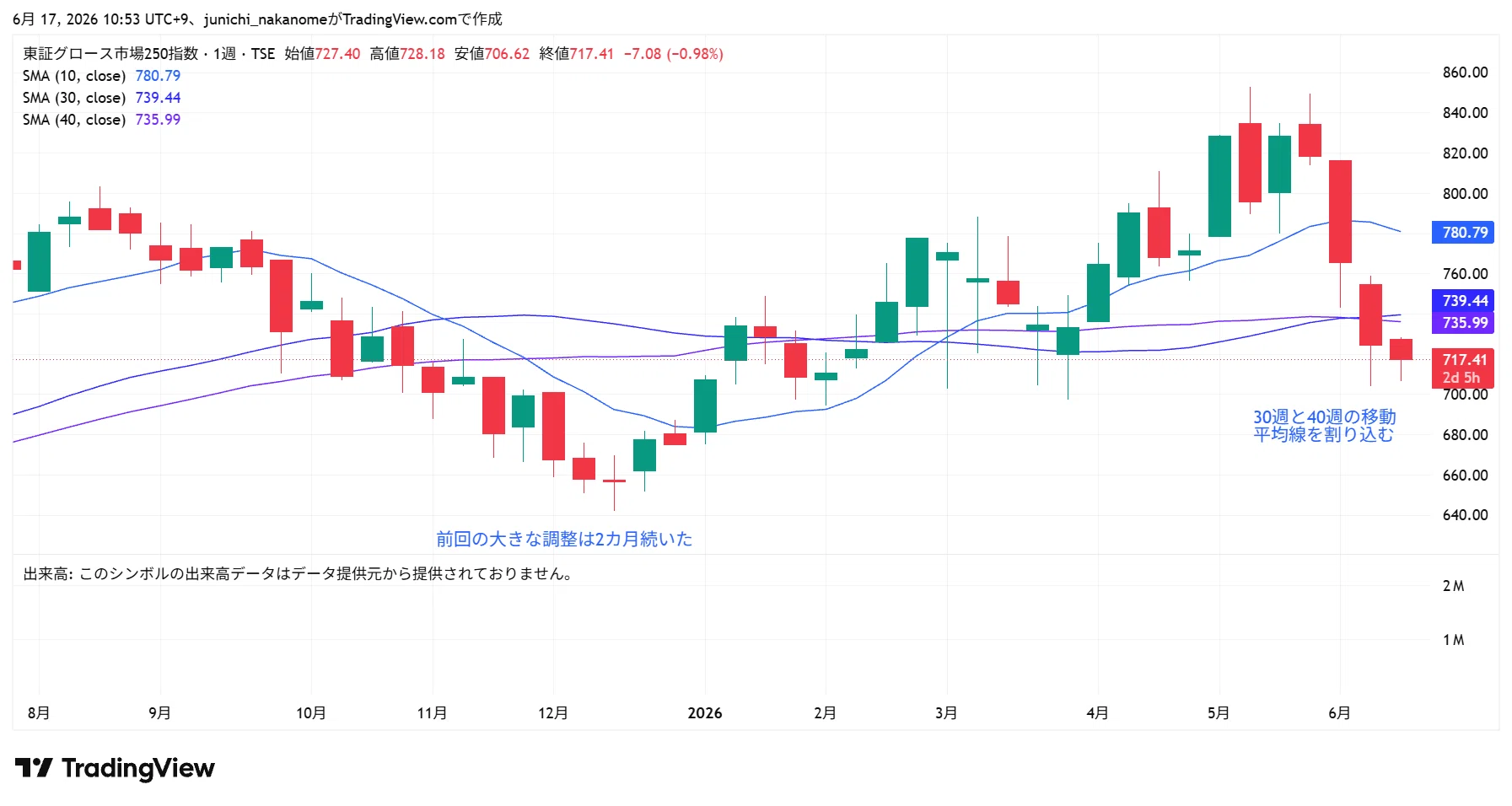Click the 640.00 price scale label
Image resolution: width=1512 pixels, height=806 pixels.
point(1465,515)
